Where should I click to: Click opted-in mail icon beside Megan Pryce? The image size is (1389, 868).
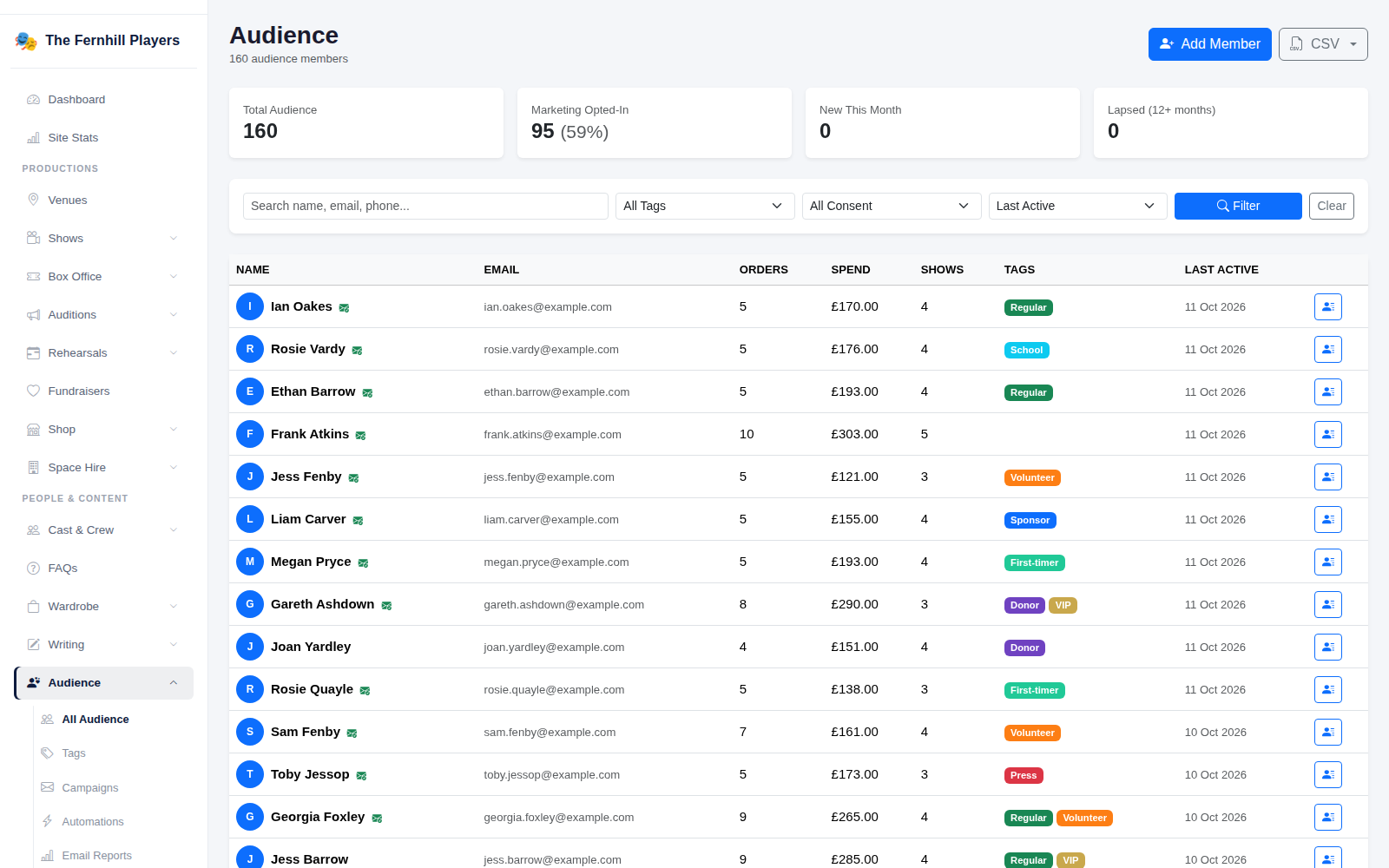point(363,563)
